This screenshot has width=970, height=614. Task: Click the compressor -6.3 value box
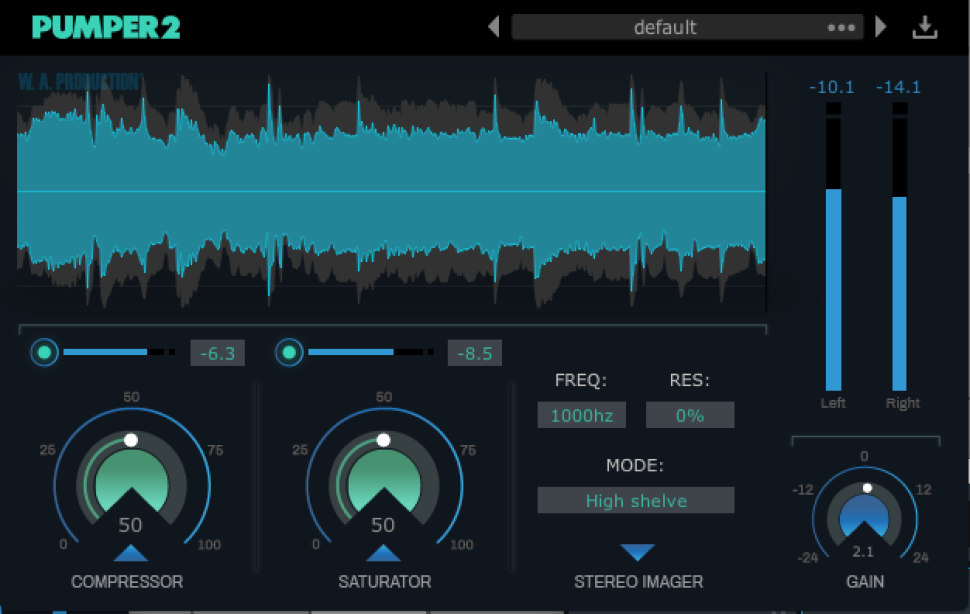click(x=217, y=353)
